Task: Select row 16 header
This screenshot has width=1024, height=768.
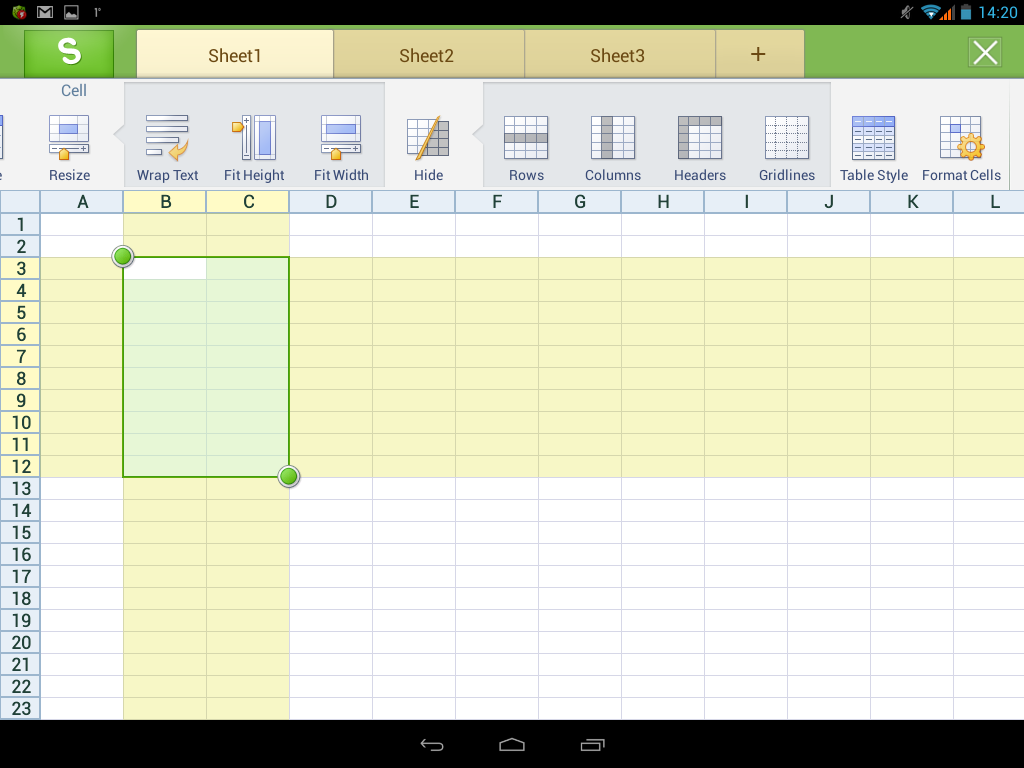Action: (21, 555)
